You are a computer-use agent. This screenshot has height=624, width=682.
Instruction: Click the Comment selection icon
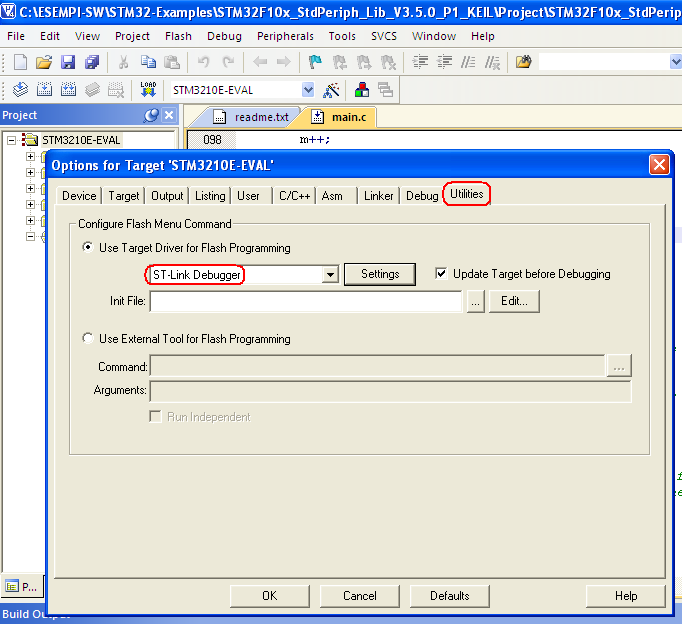[468, 62]
